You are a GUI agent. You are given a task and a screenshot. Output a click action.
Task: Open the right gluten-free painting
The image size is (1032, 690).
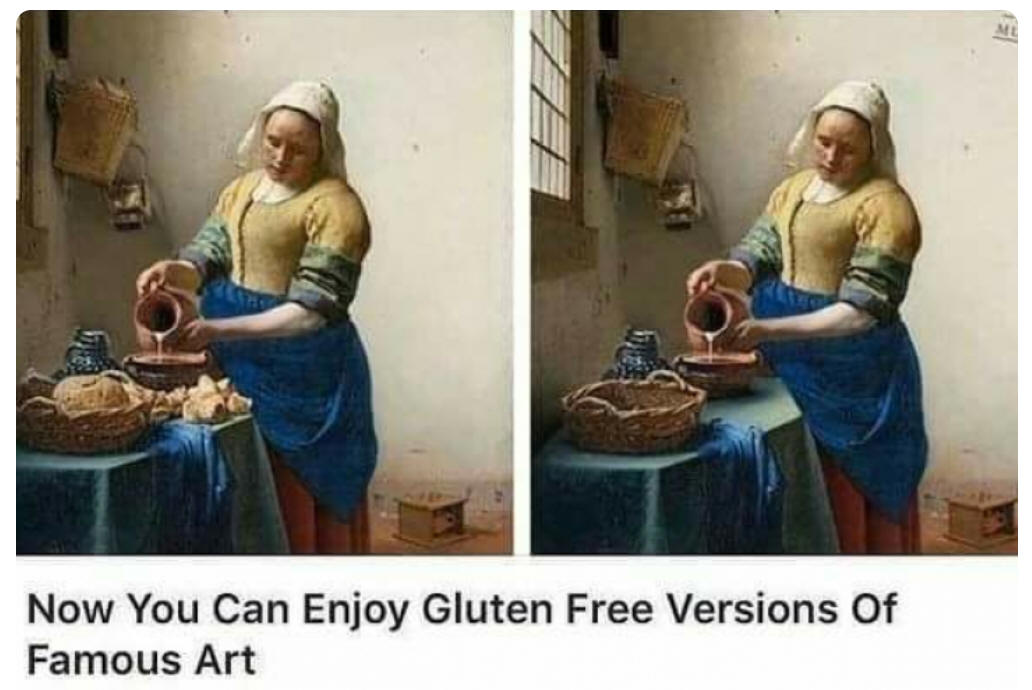point(774,282)
